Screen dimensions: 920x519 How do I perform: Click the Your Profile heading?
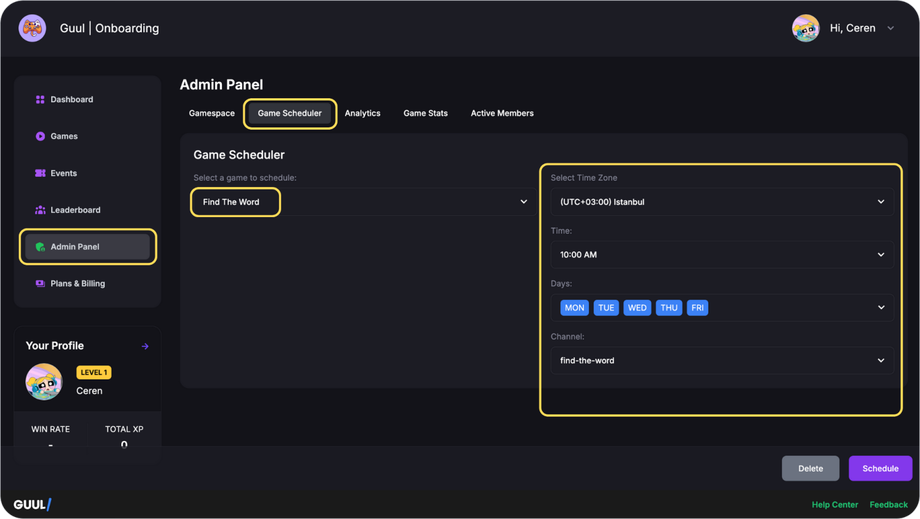pyautogui.click(x=55, y=346)
